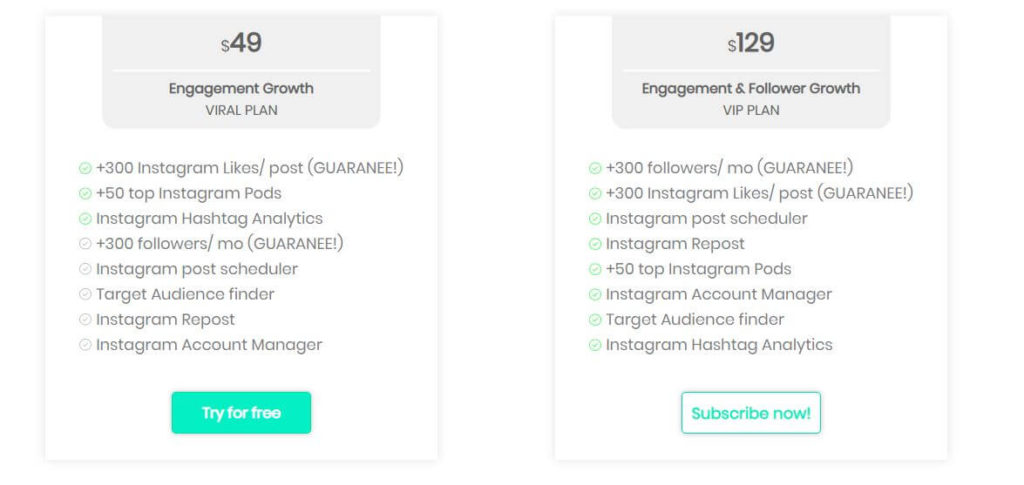The height and width of the screenshot is (485, 1024).
Task: Click VIP plan Target Audience finder text
Action: tap(695, 320)
